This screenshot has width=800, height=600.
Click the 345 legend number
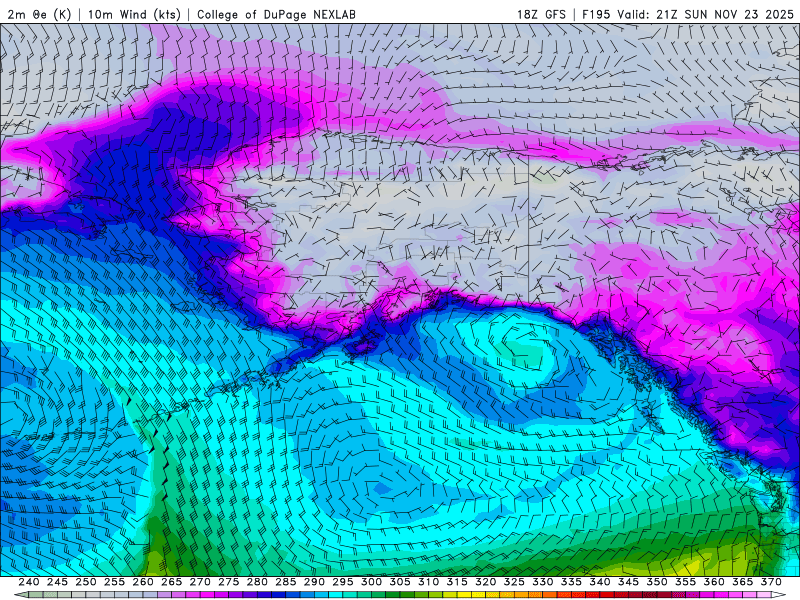(629, 582)
